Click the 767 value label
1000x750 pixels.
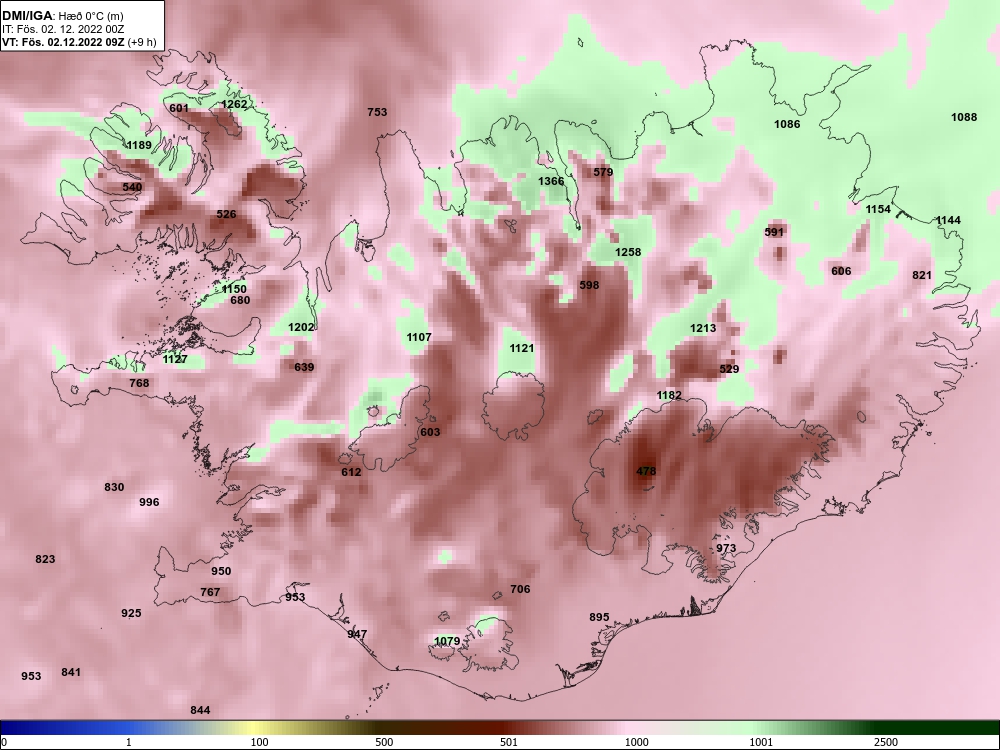tap(210, 592)
